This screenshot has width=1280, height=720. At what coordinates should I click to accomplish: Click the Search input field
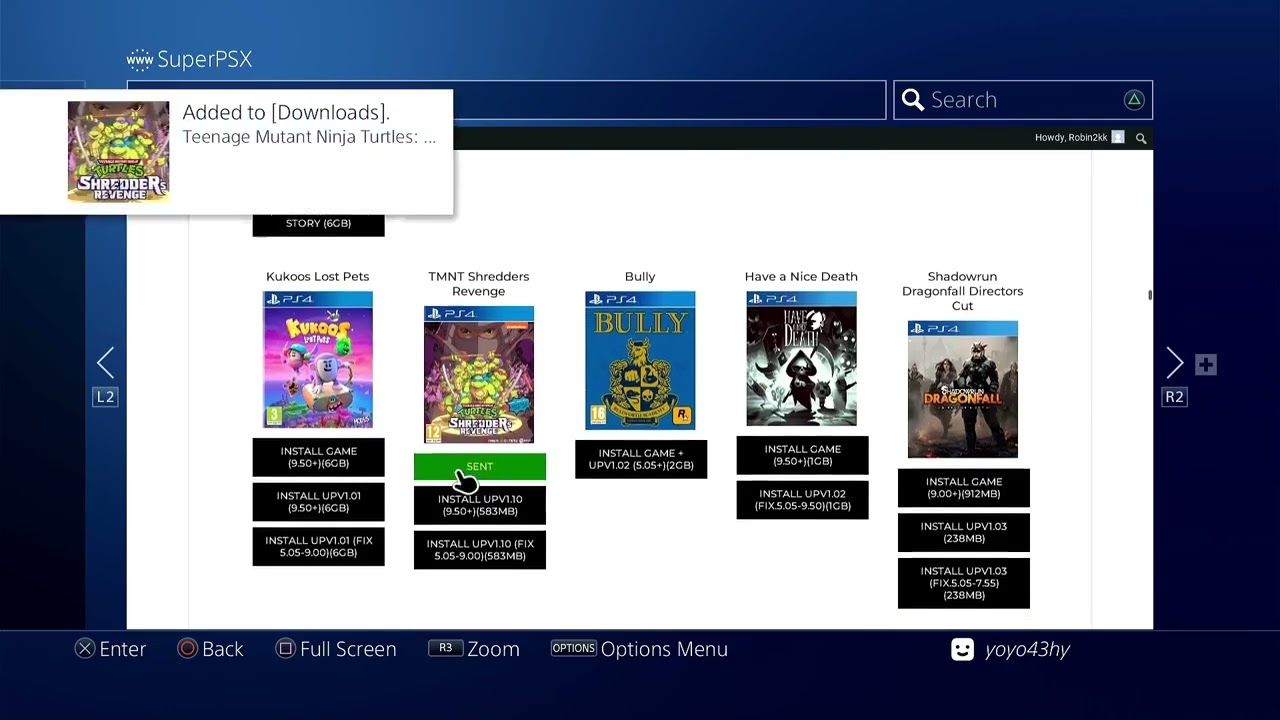point(1023,100)
